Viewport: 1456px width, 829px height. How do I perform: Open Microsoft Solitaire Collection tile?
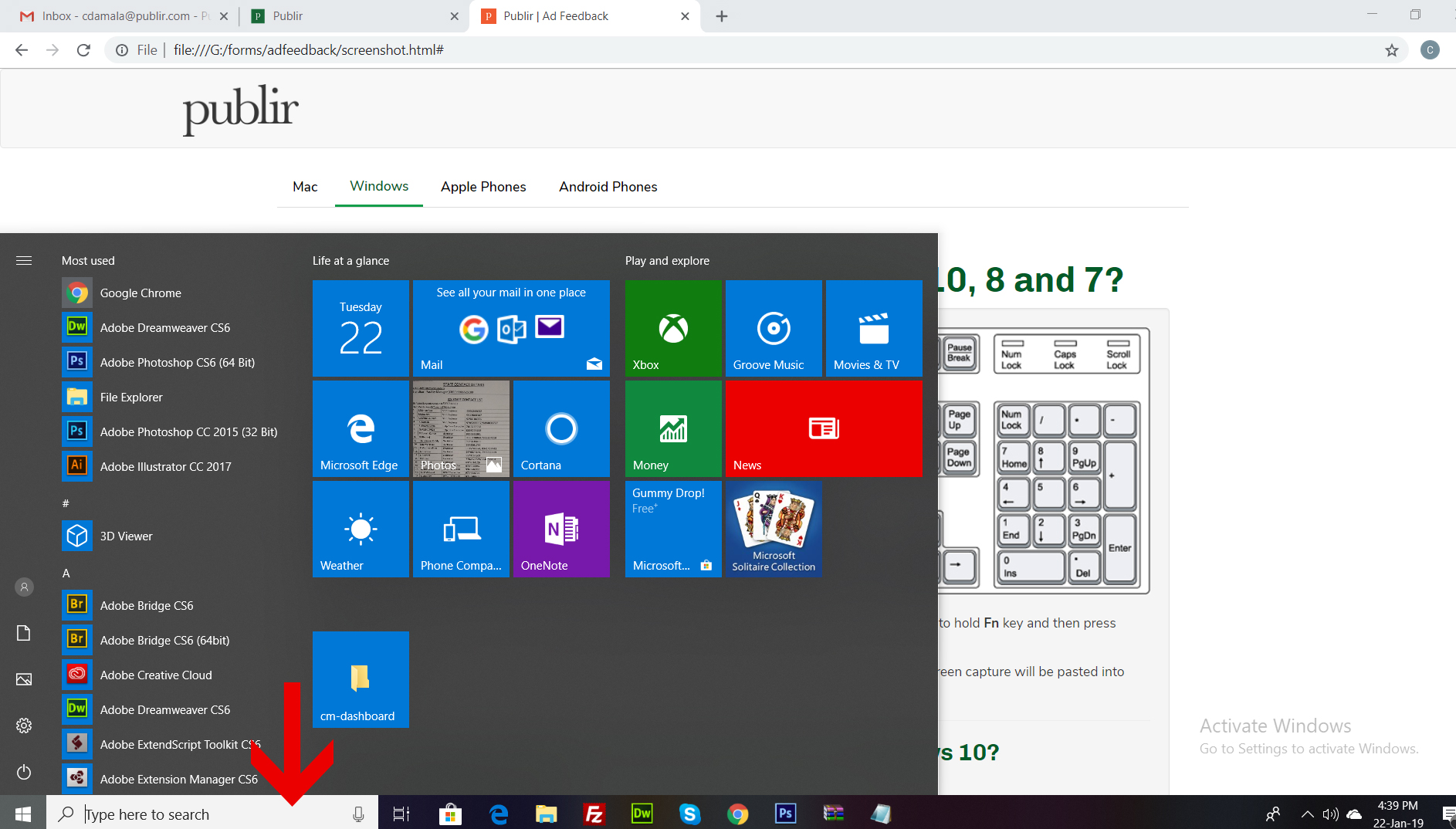(x=774, y=529)
